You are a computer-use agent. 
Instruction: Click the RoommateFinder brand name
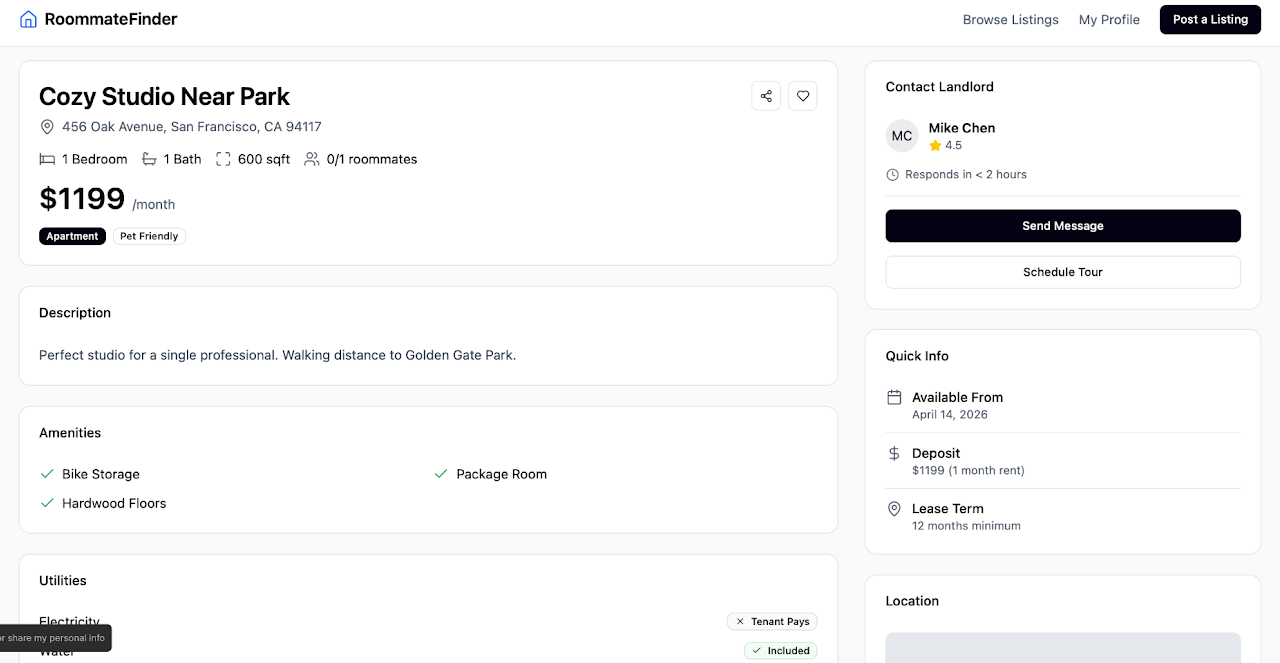tap(111, 19)
